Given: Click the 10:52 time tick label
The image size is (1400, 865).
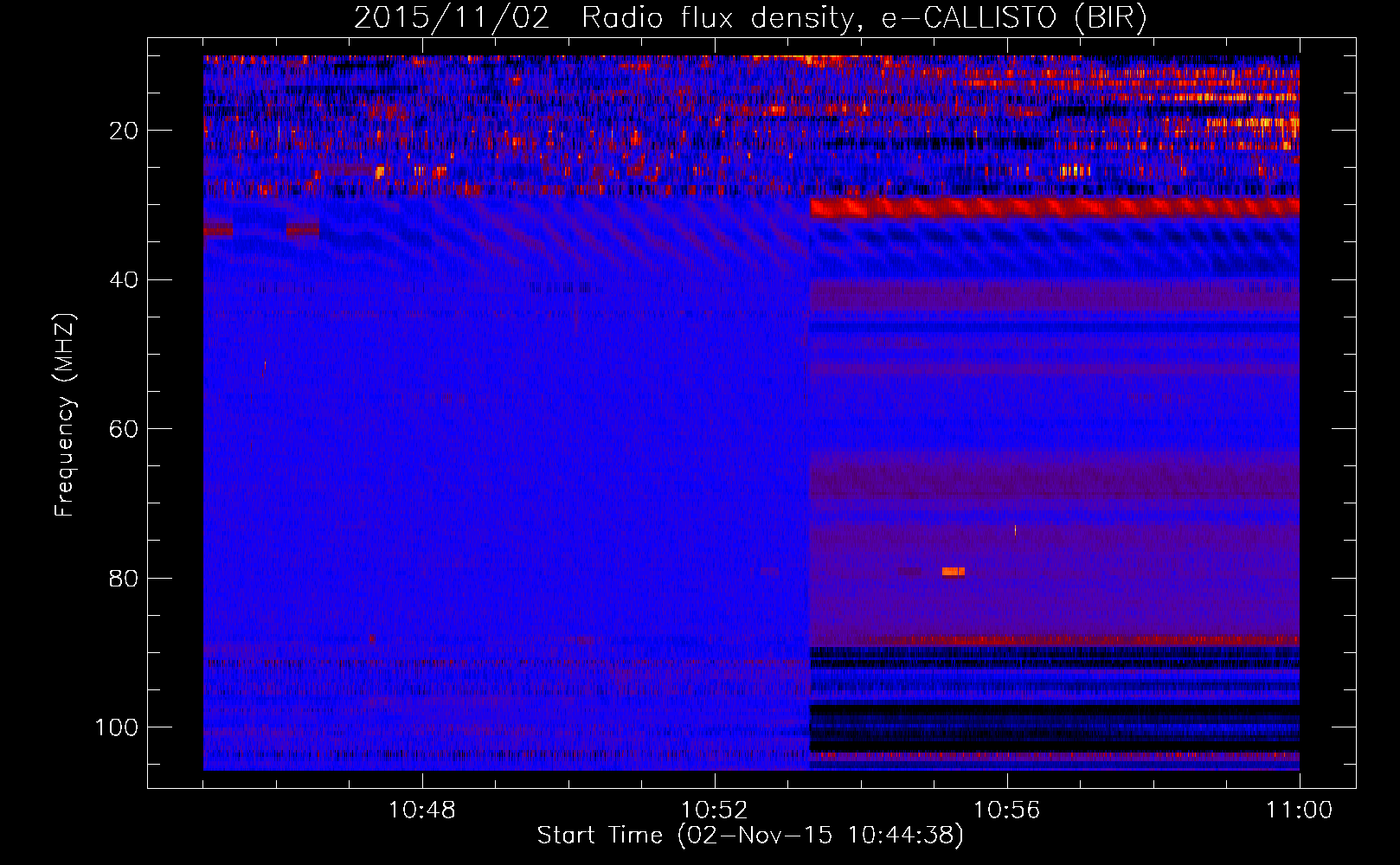Looking at the screenshot, I should click(715, 811).
